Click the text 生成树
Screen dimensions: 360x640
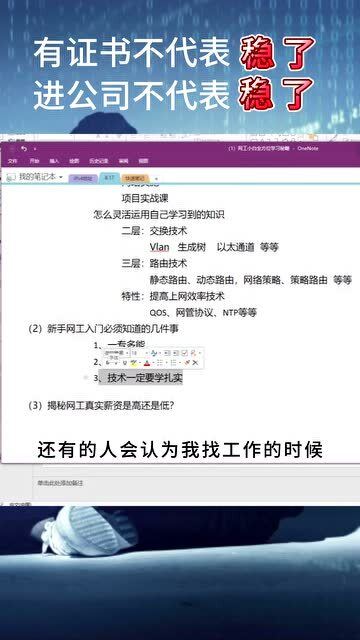click(x=192, y=247)
